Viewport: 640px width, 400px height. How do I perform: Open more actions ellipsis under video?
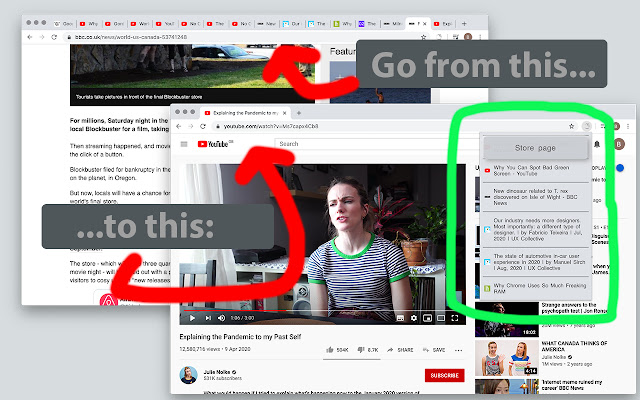click(458, 350)
